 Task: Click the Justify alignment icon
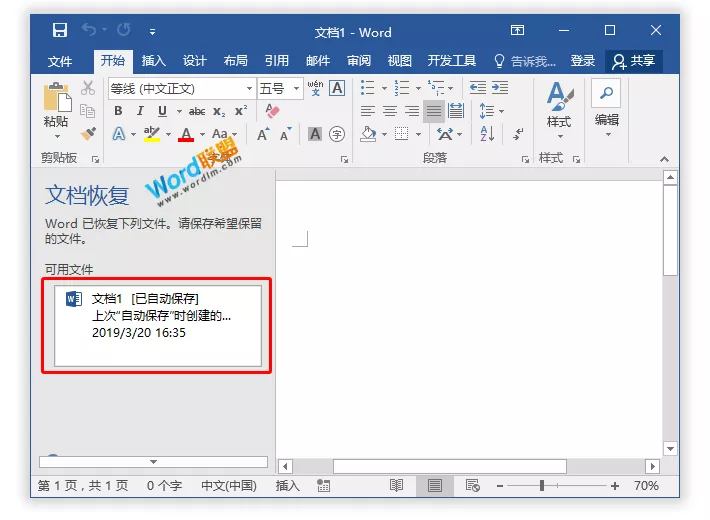coord(434,111)
